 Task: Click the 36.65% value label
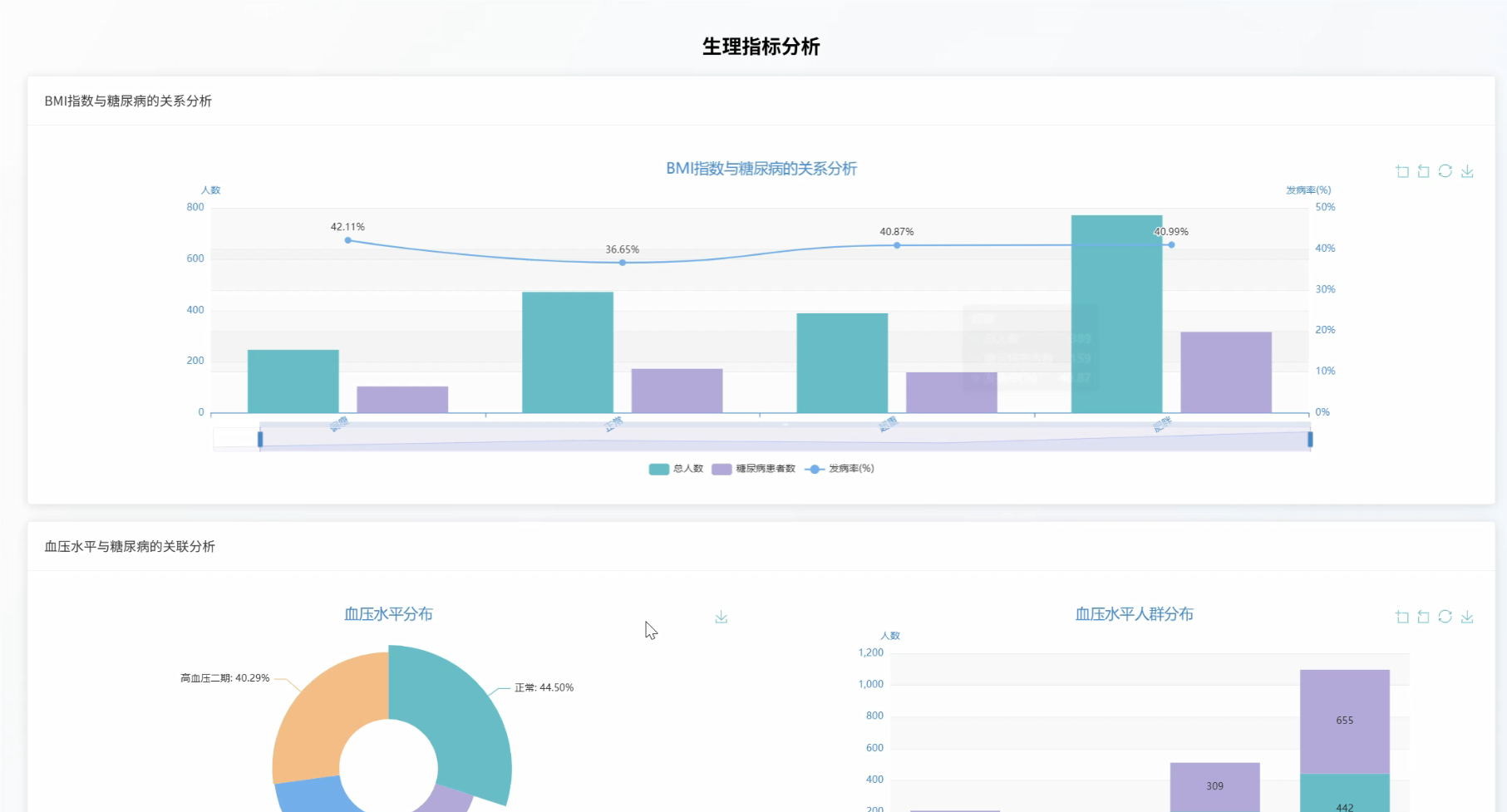click(623, 249)
